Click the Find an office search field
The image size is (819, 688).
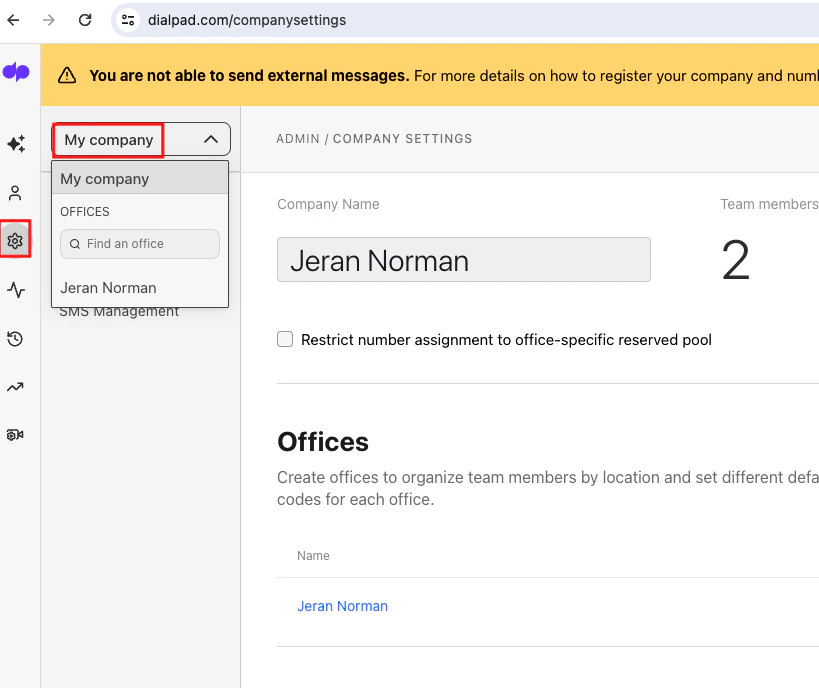point(140,244)
